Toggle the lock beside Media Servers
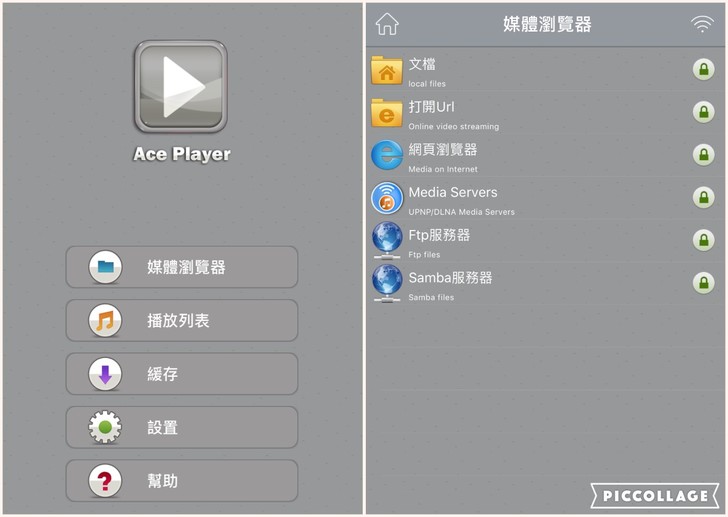This screenshot has width=728, height=517. click(x=703, y=198)
